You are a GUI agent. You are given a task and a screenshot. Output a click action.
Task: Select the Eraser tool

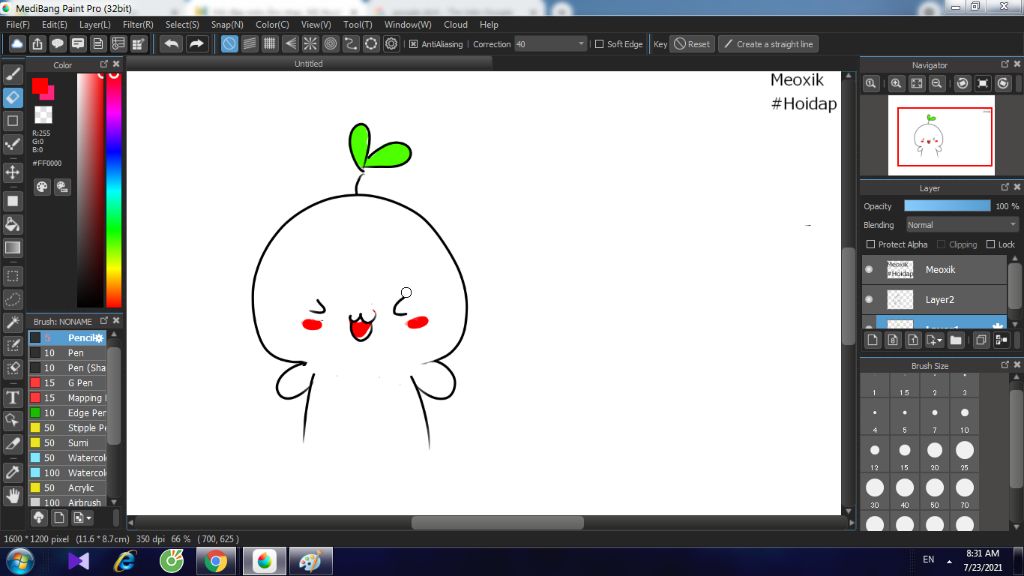(x=12, y=97)
